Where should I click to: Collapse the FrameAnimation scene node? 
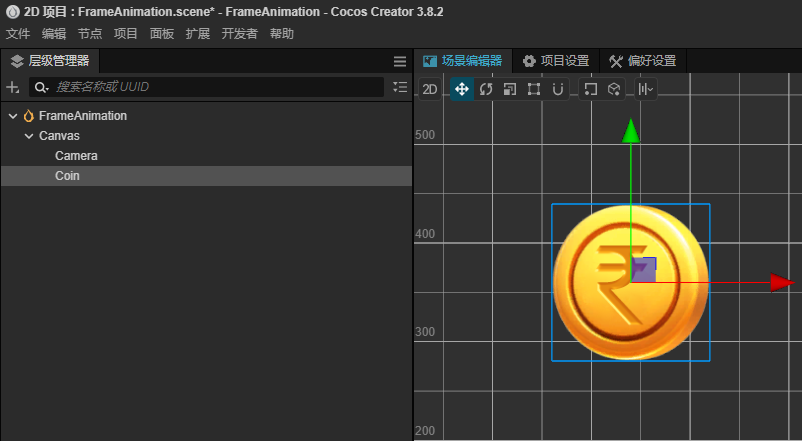tap(13, 116)
